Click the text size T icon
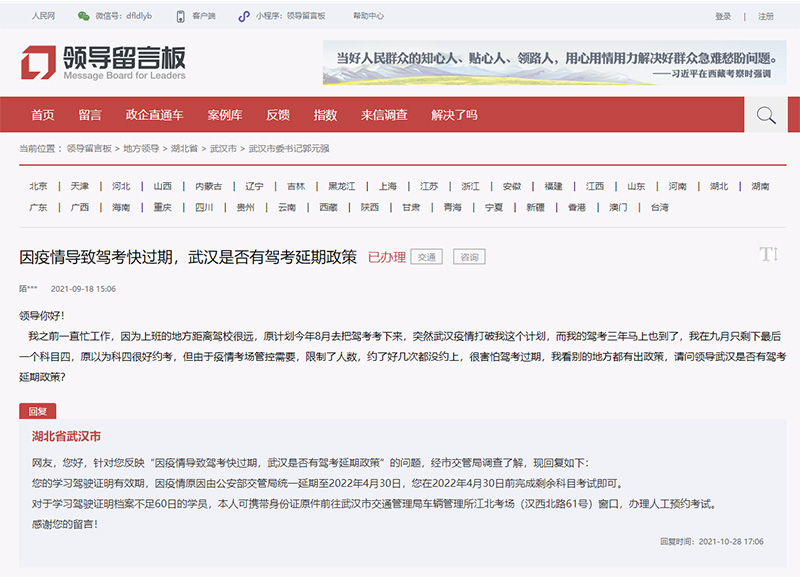The width and height of the screenshot is (800, 577). click(768, 255)
